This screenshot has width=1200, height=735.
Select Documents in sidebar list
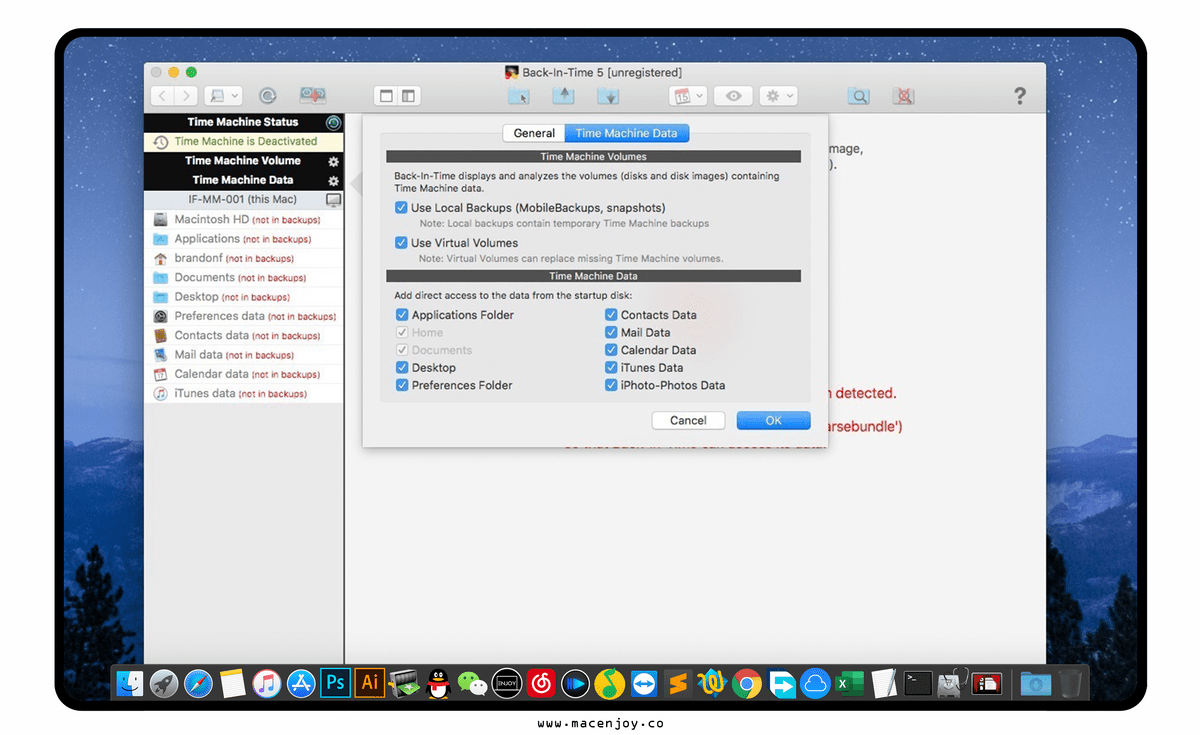pyautogui.click(x=244, y=278)
